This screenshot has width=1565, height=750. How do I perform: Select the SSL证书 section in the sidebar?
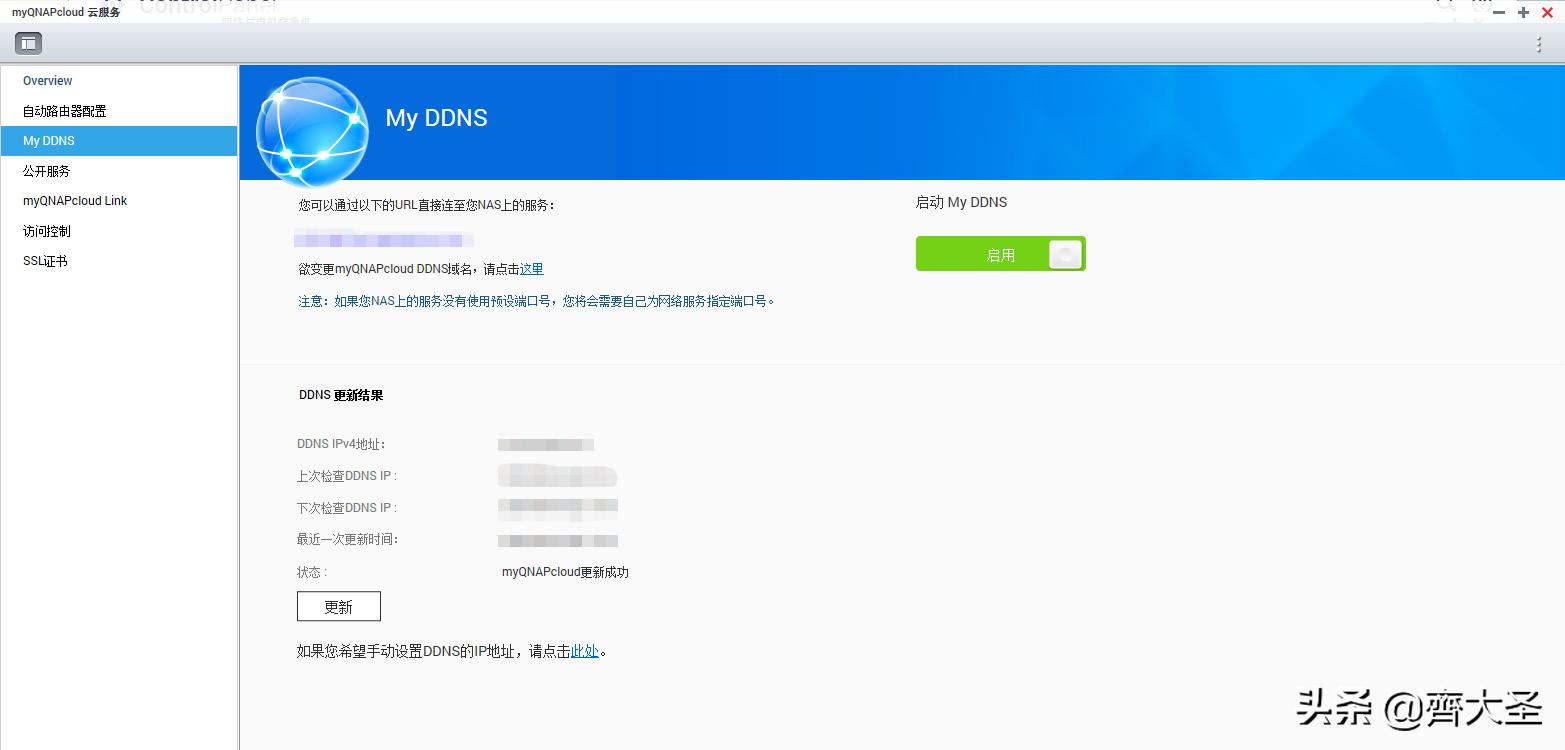[44, 260]
